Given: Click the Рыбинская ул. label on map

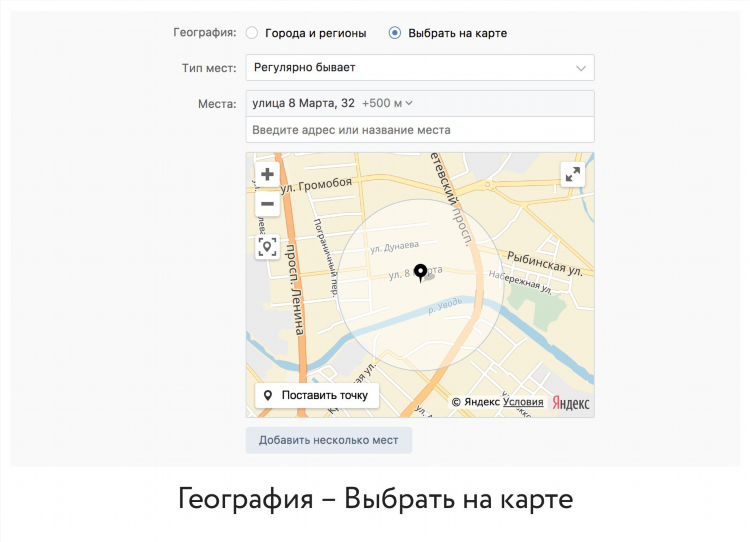Looking at the screenshot, I should pyautogui.click(x=545, y=264).
